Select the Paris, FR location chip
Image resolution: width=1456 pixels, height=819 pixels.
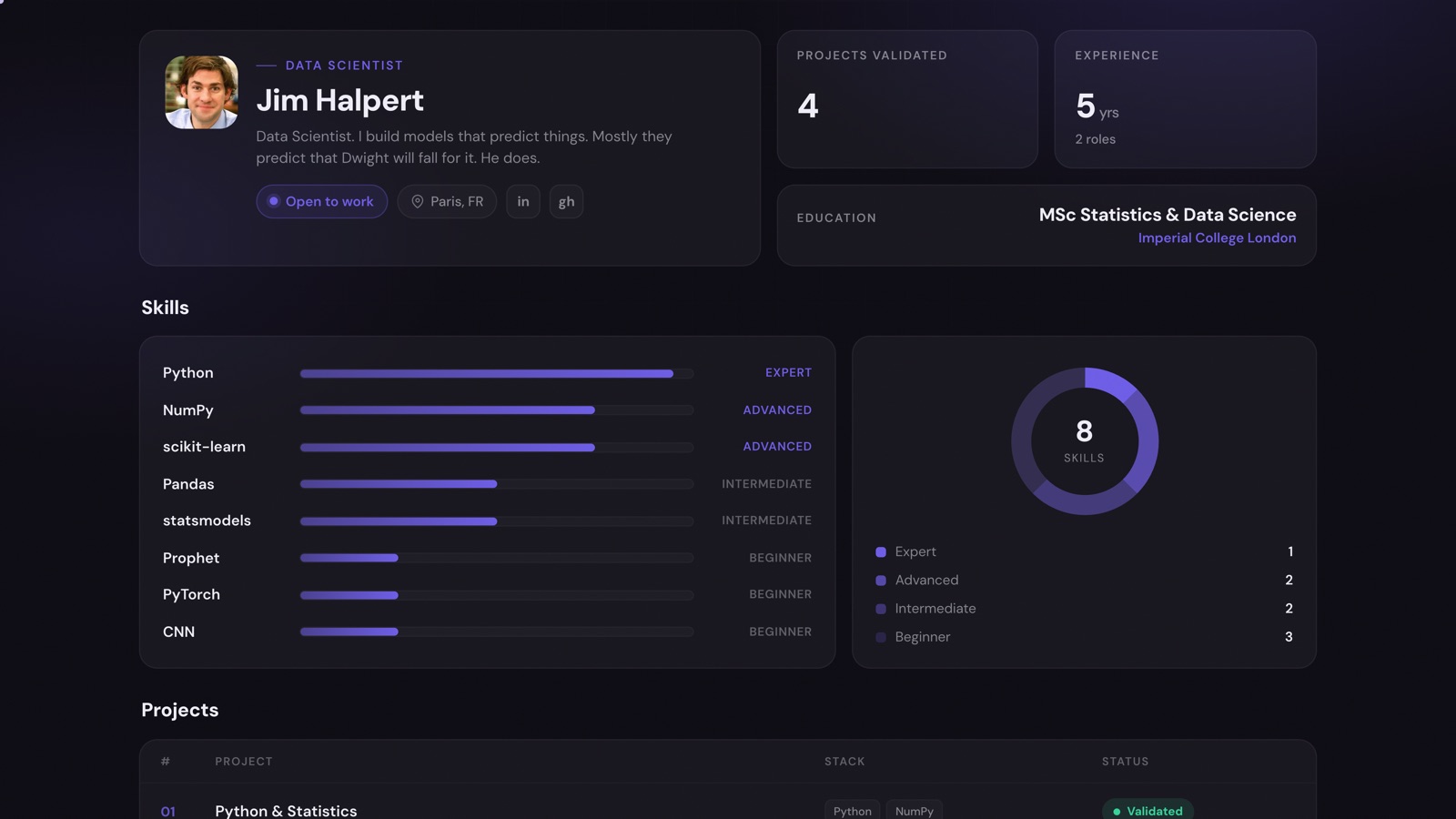447,201
